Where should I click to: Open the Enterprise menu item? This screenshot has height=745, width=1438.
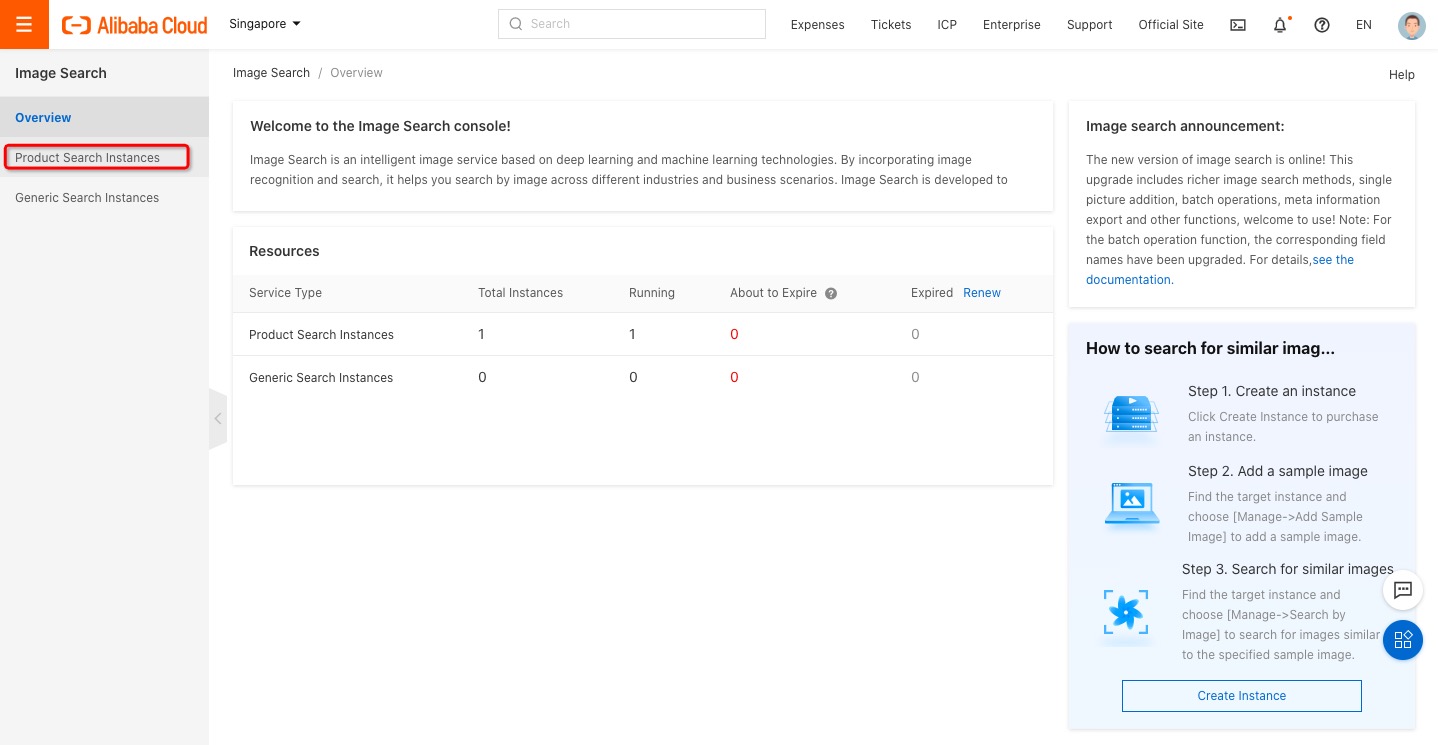[1012, 25]
